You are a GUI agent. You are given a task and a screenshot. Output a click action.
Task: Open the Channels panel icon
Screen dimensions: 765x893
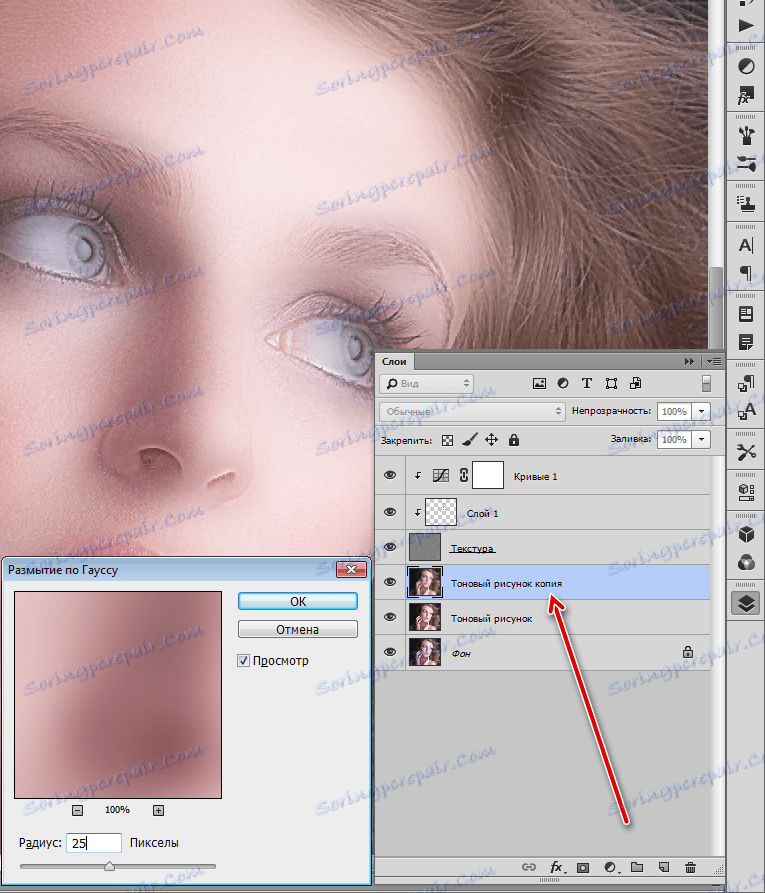[746, 563]
